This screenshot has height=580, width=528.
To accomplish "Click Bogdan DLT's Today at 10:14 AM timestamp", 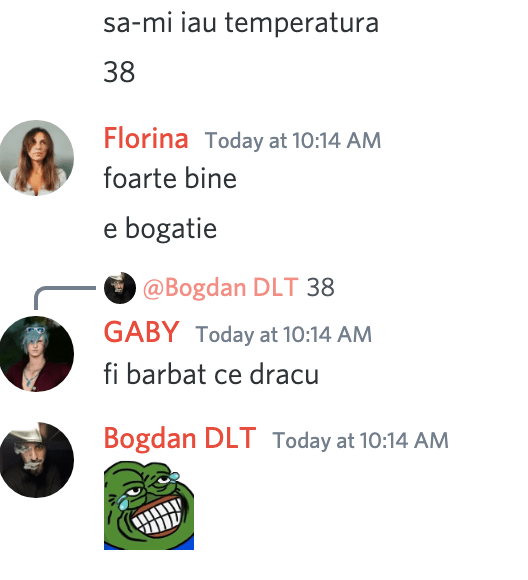I will [360, 441].
